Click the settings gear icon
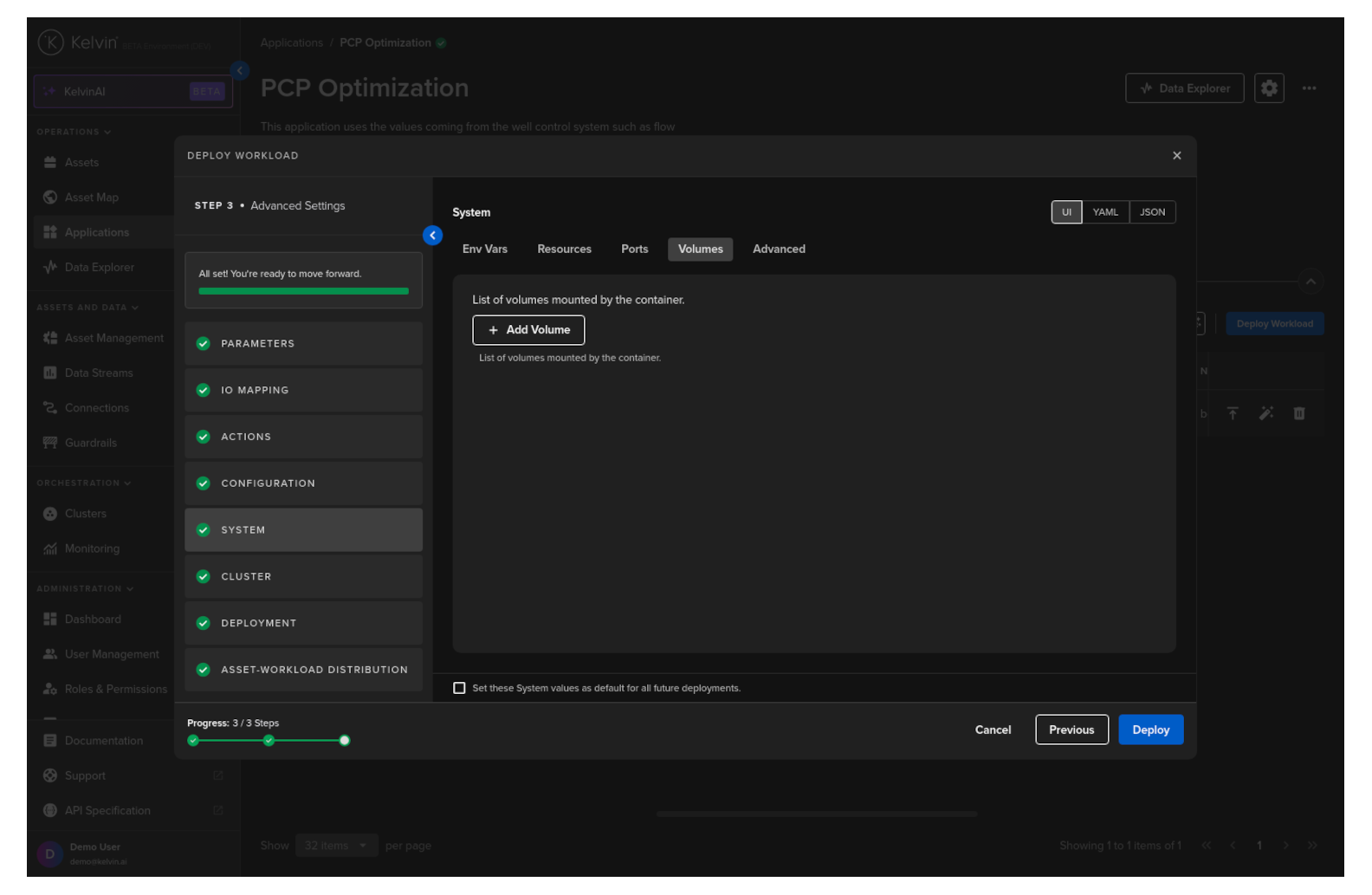 click(x=1269, y=88)
